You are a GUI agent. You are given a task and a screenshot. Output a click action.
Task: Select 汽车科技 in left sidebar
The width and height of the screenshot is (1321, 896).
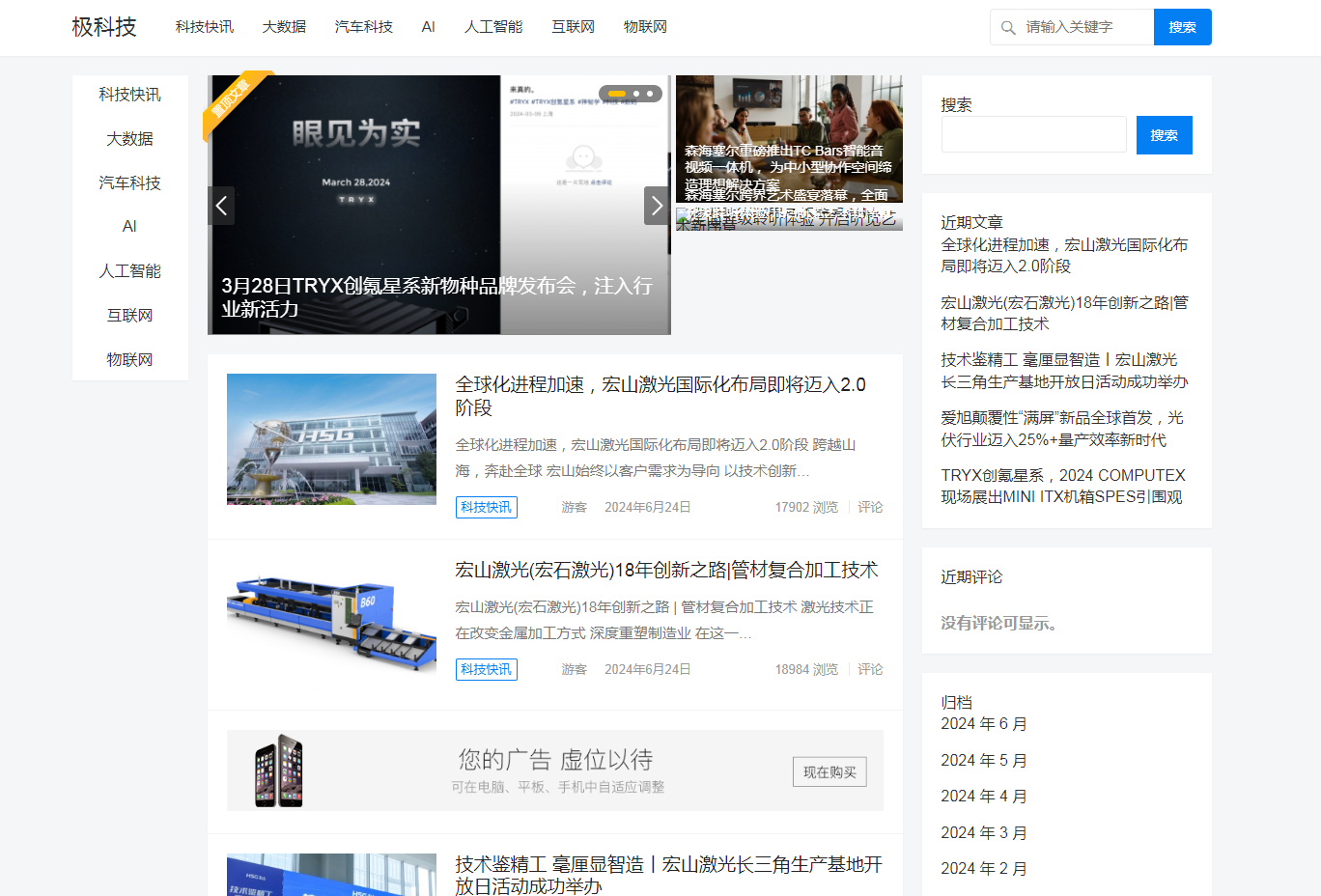tap(130, 183)
